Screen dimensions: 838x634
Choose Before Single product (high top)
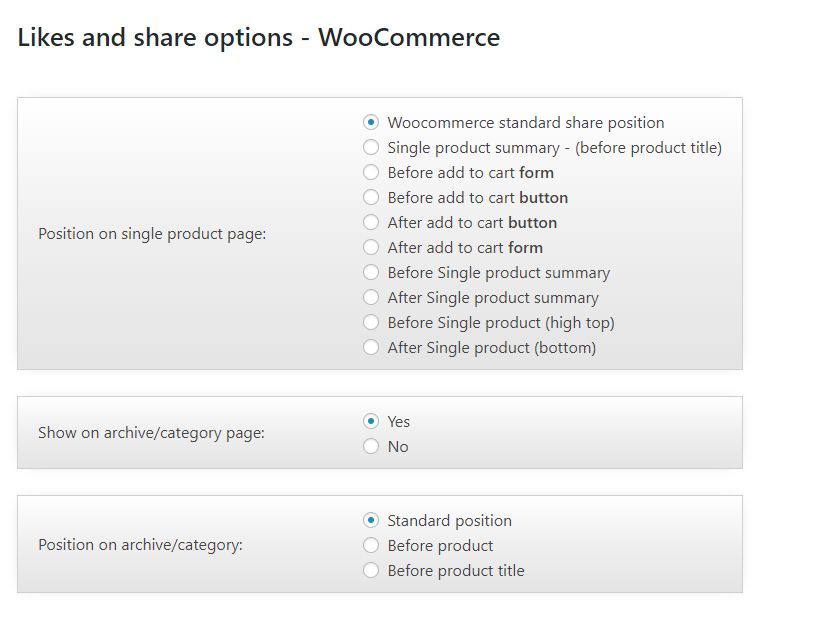[x=371, y=323]
